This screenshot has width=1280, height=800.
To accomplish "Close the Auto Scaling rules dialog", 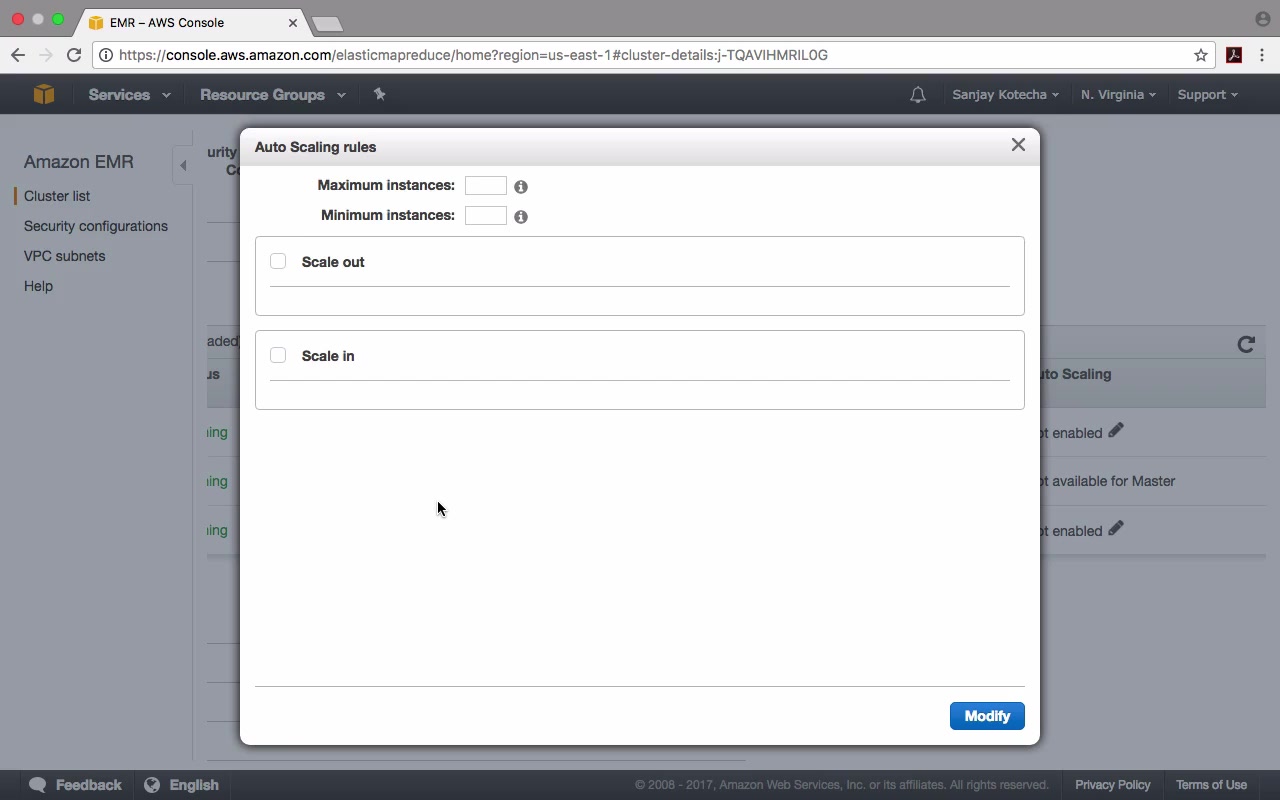I will [x=1018, y=145].
